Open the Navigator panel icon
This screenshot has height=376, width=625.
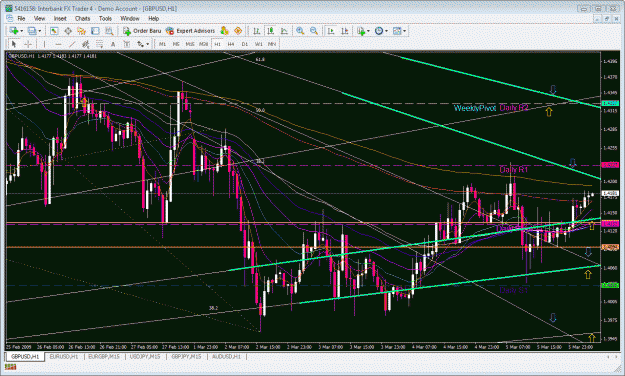click(x=81, y=31)
